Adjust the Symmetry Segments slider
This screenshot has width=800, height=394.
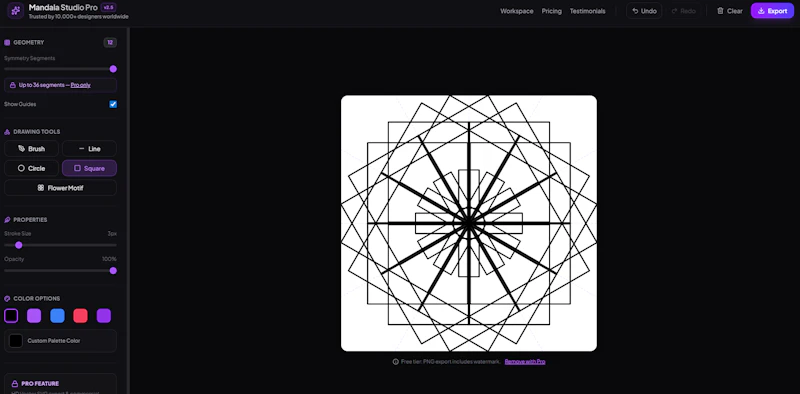click(60, 69)
